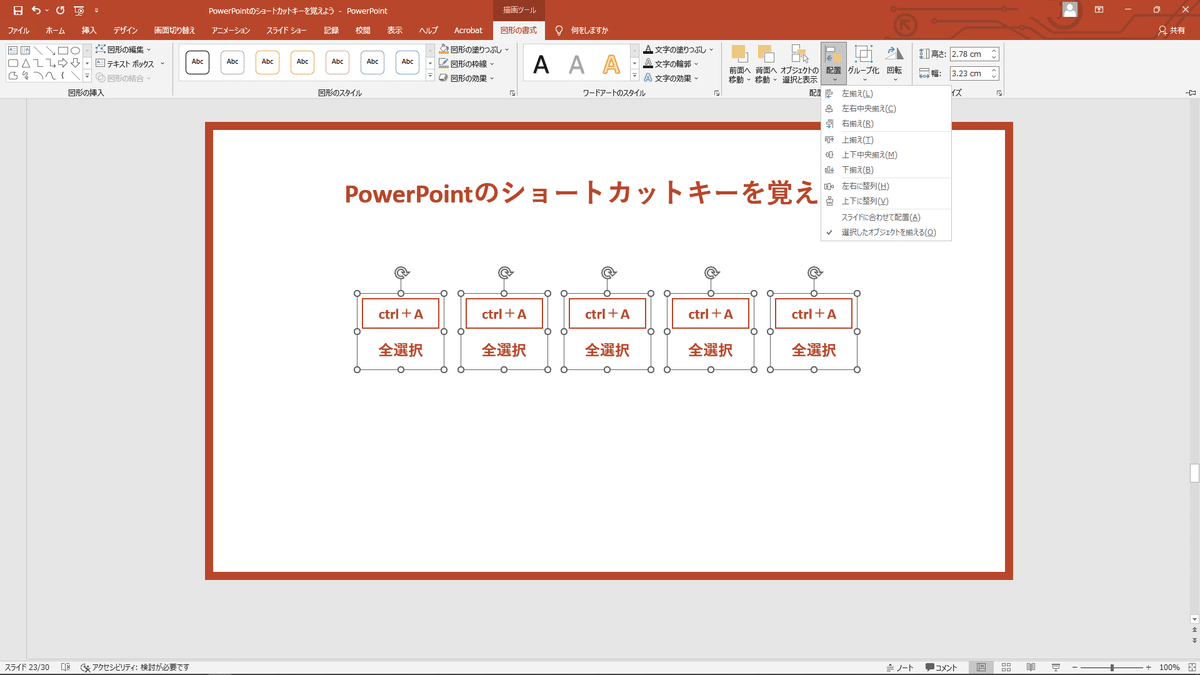
Task: Choose 右揃え(R) from align menu
Action: click(885, 123)
